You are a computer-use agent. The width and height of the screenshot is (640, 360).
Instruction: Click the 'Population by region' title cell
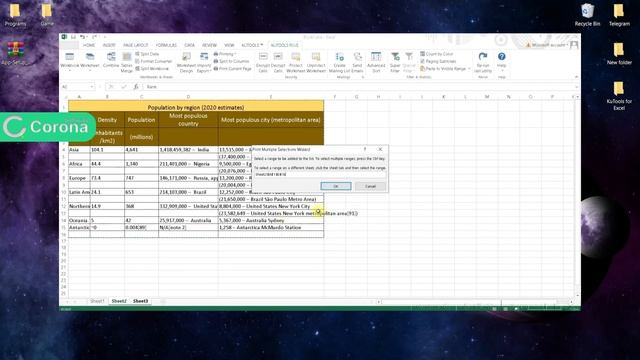click(x=196, y=107)
